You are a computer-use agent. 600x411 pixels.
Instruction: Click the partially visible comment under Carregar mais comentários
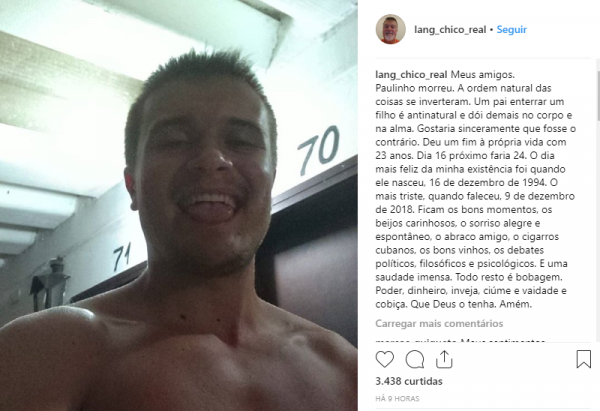pos(460,340)
